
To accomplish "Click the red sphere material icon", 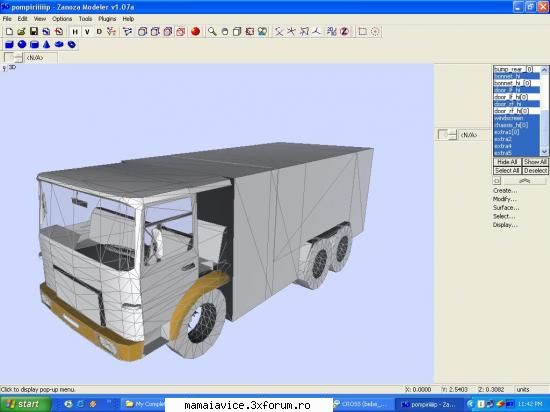I will tap(196, 32).
